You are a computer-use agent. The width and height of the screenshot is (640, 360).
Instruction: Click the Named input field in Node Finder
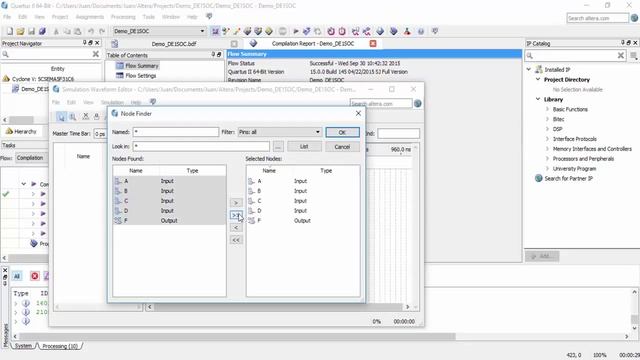pyautogui.click(x=176, y=132)
